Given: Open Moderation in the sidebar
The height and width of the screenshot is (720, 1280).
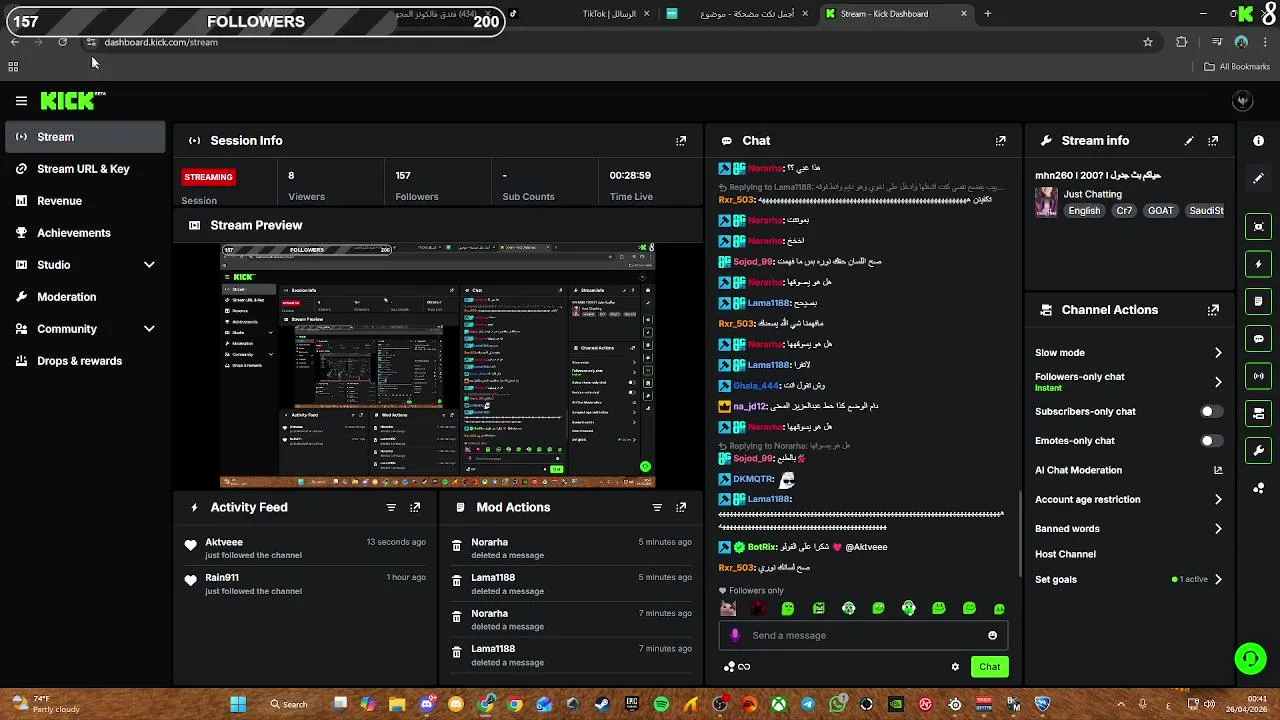Looking at the screenshot, I should [86, 297].
